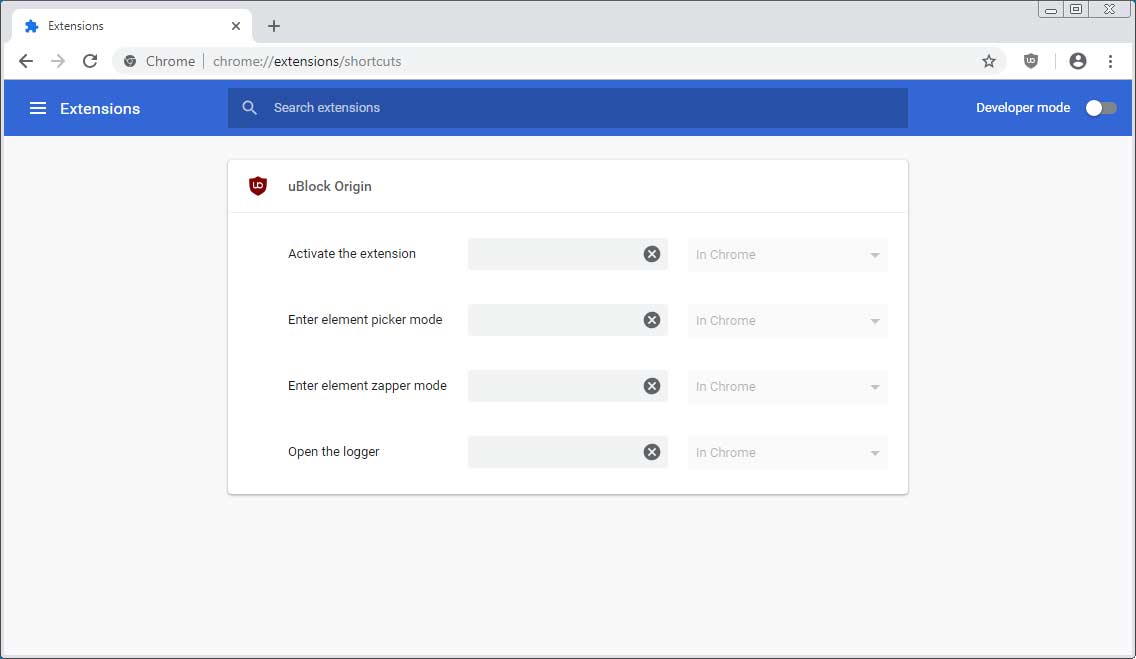Screen dimensions: 1136x659
Task: Toggle Developer mode switch
Action: [x=1101, y=108]
